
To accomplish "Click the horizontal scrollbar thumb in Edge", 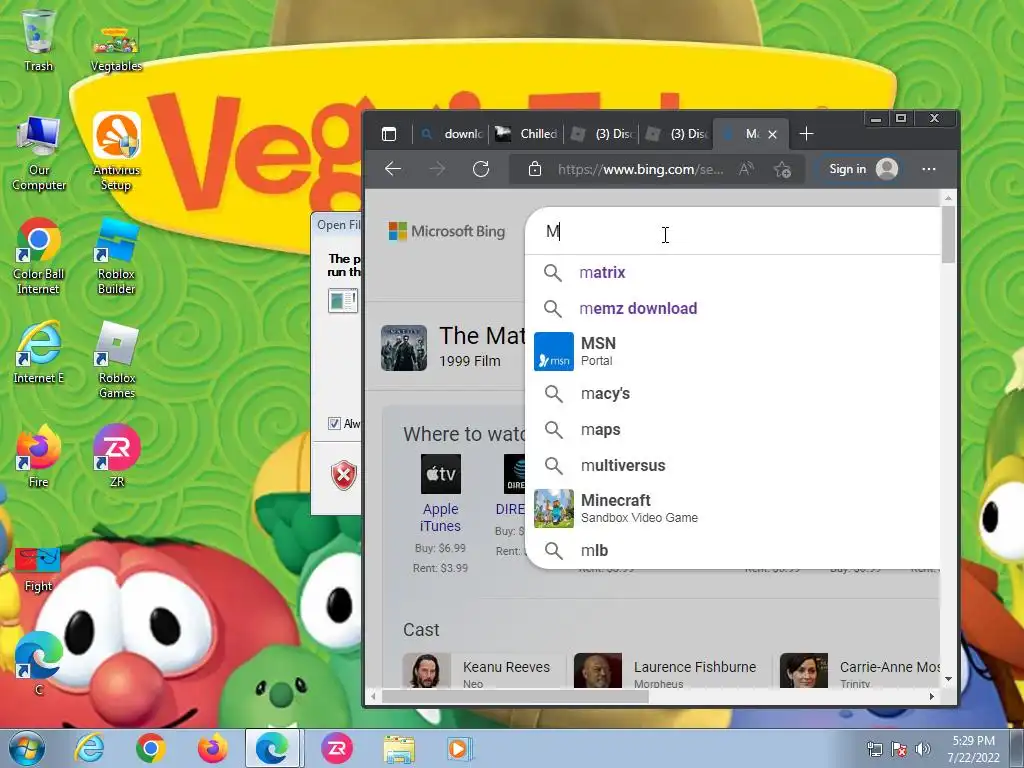I will [x=515, y=697].
